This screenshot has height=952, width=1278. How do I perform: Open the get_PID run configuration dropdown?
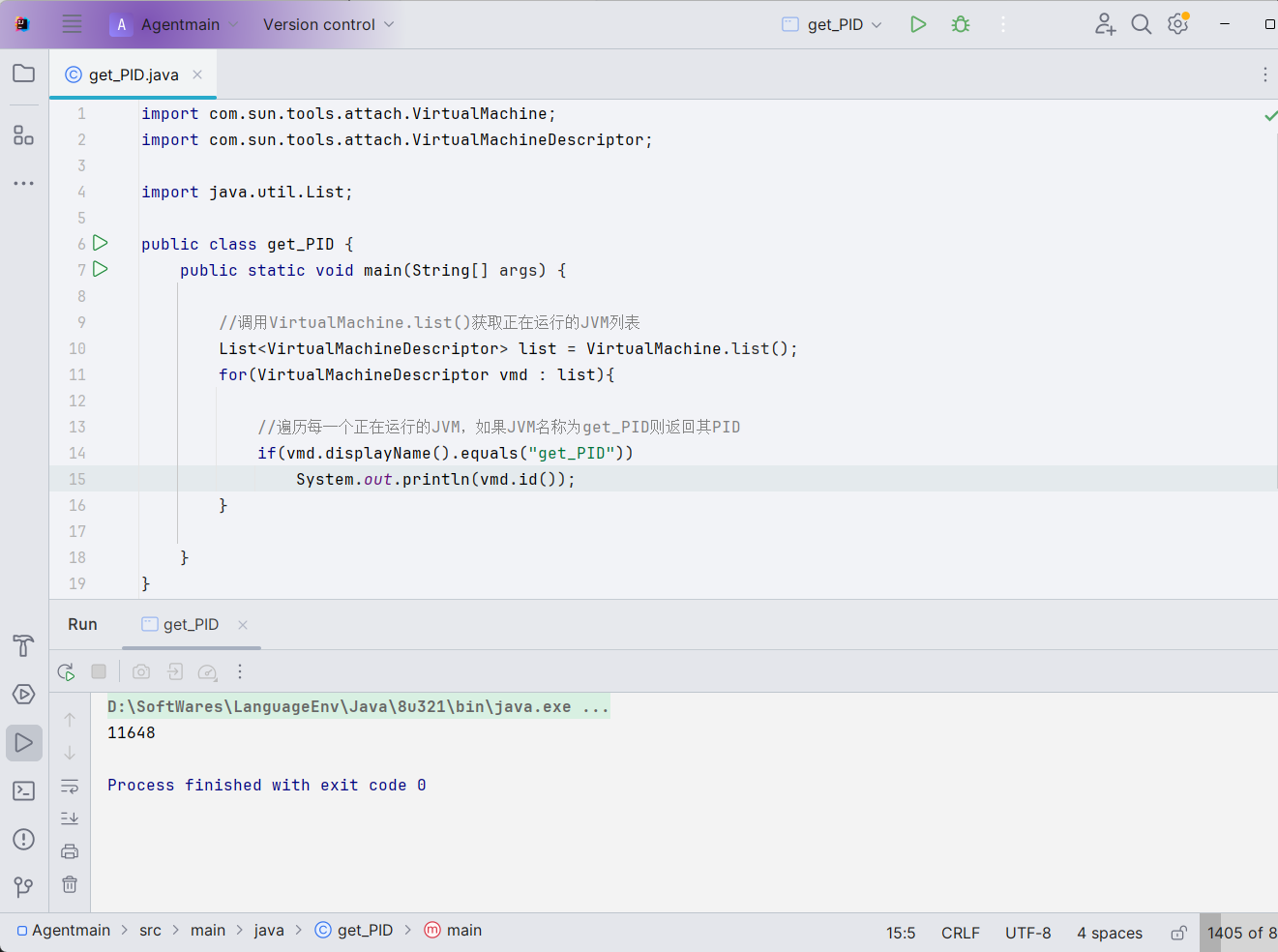coord(830,23)
